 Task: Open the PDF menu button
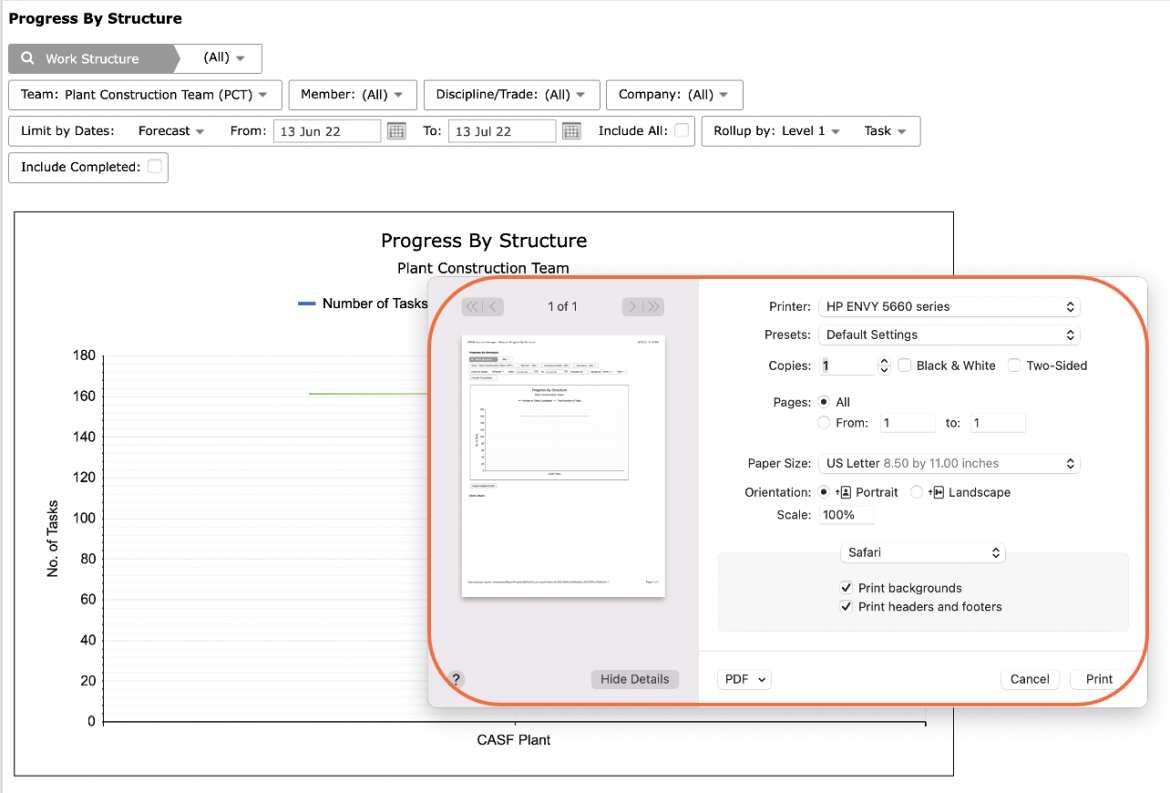click(x=745, y=679)
